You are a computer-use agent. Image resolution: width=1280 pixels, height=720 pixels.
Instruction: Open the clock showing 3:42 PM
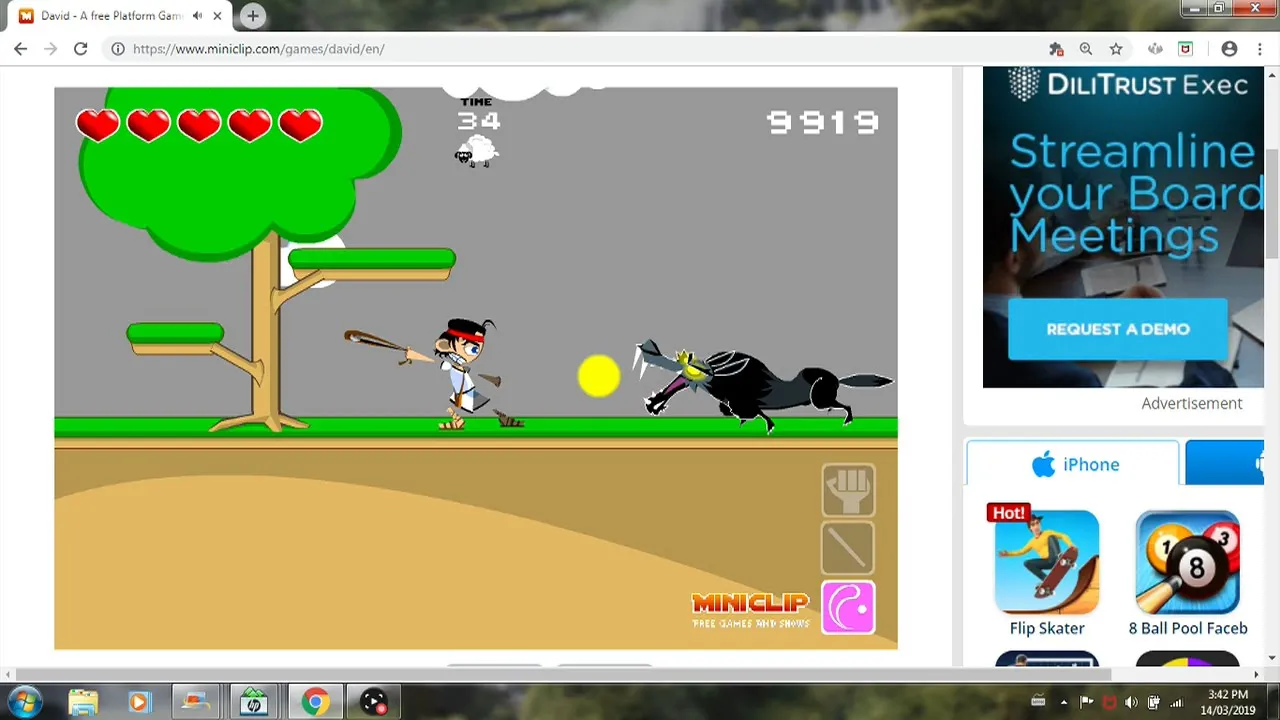(1227, 702)
